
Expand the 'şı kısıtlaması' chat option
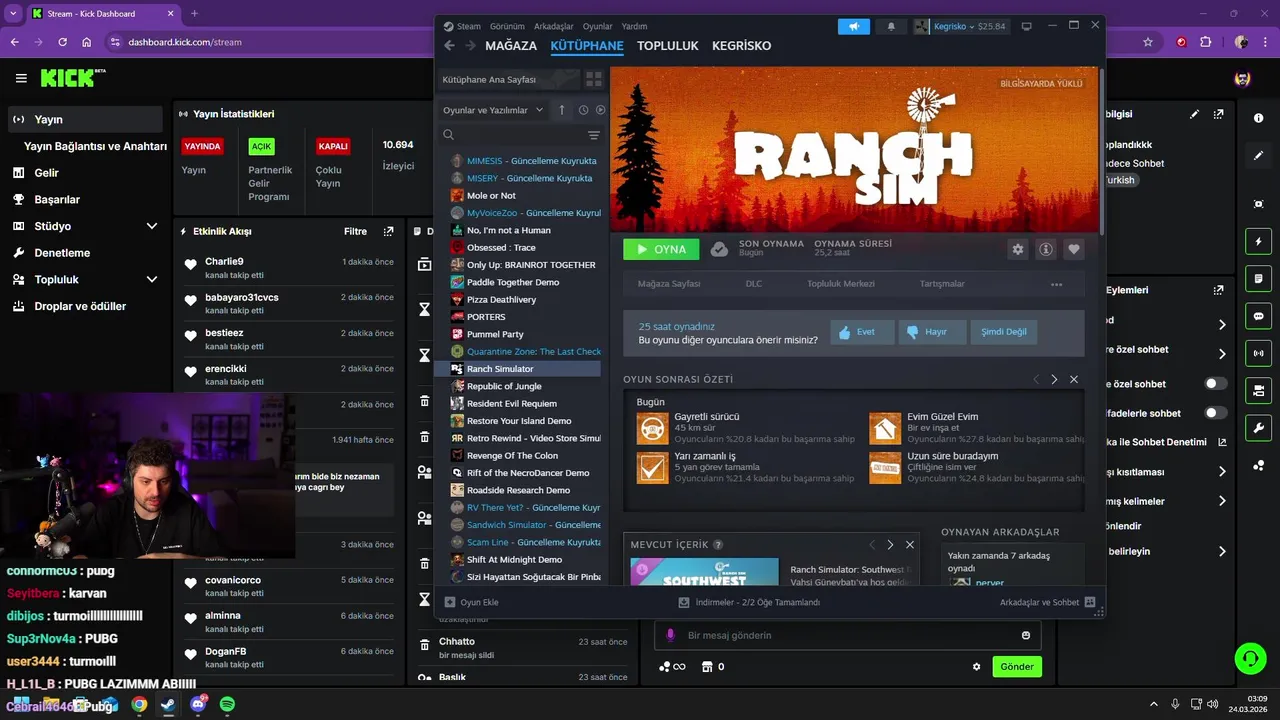pyautogui.click(x=1222, y=472)
